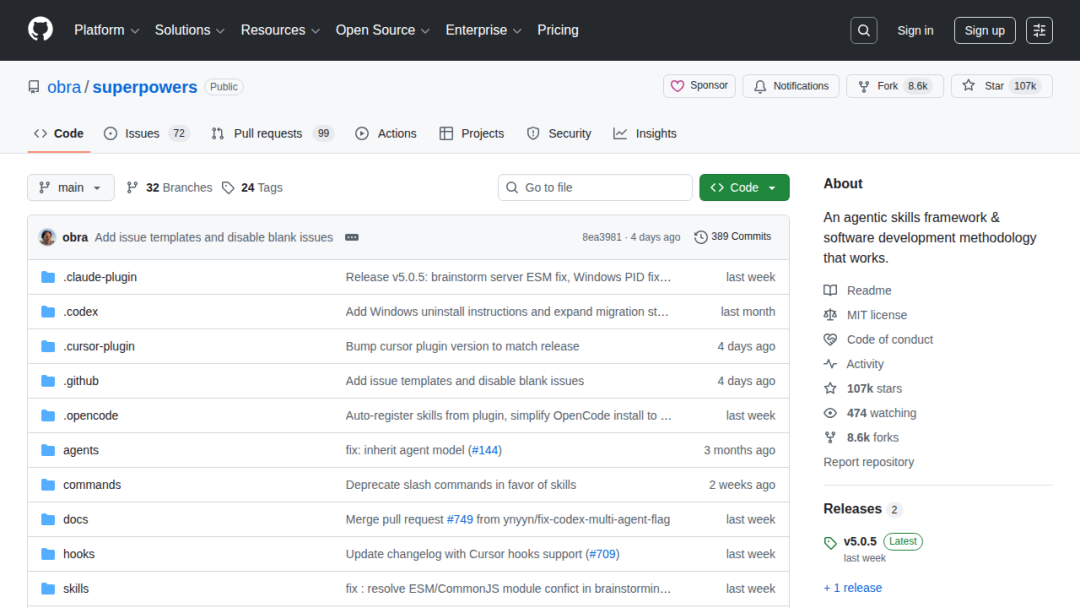This screenshot has height=608, width=1080.
Task: Switch to the Pull requests tab
Action: pyautogui.click(x=267, y=133)
